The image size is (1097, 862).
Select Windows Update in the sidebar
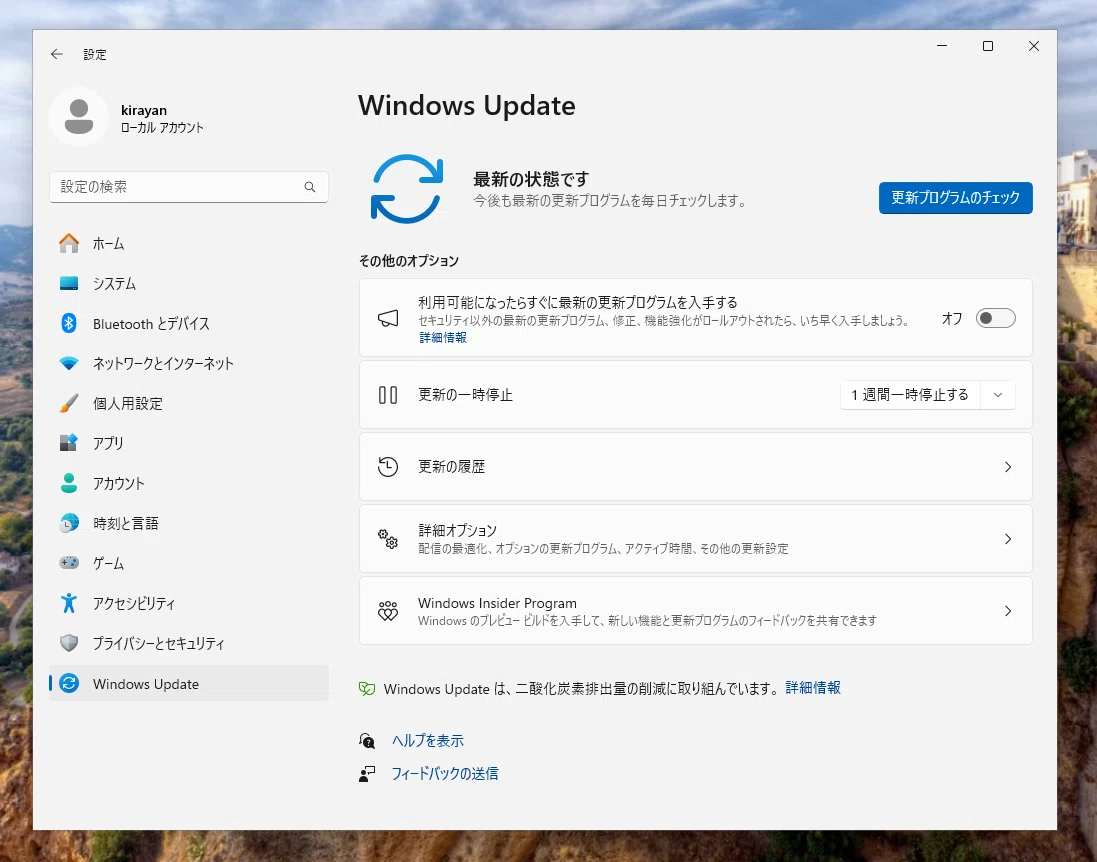tap(189, 683)
